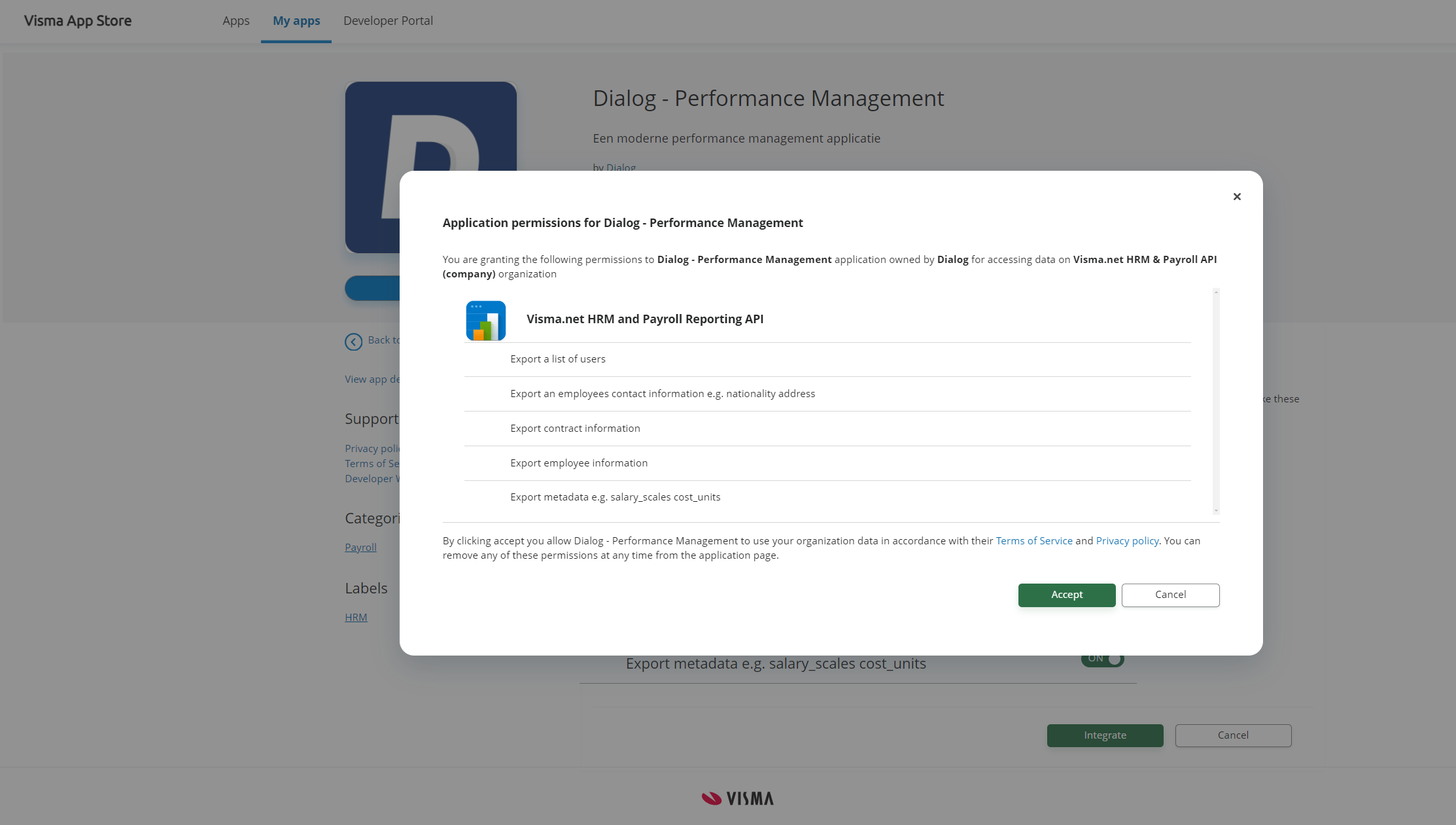The width and height of the screenshot is (1456, 825).
Task: Select 'Export a list of users' row
Action: pyautogui.click(x=827, y=359)
